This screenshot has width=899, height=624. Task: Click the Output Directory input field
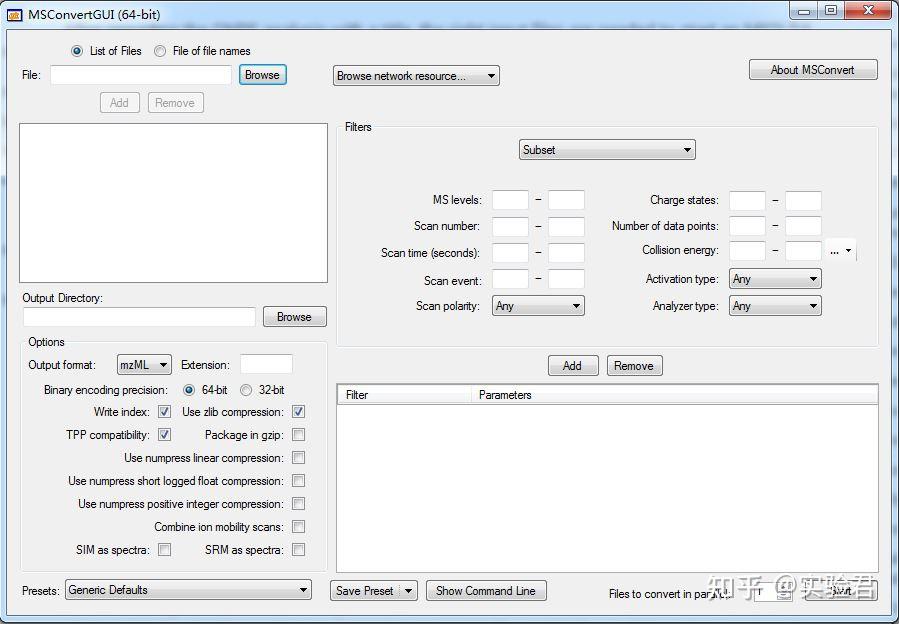(139, 317)
